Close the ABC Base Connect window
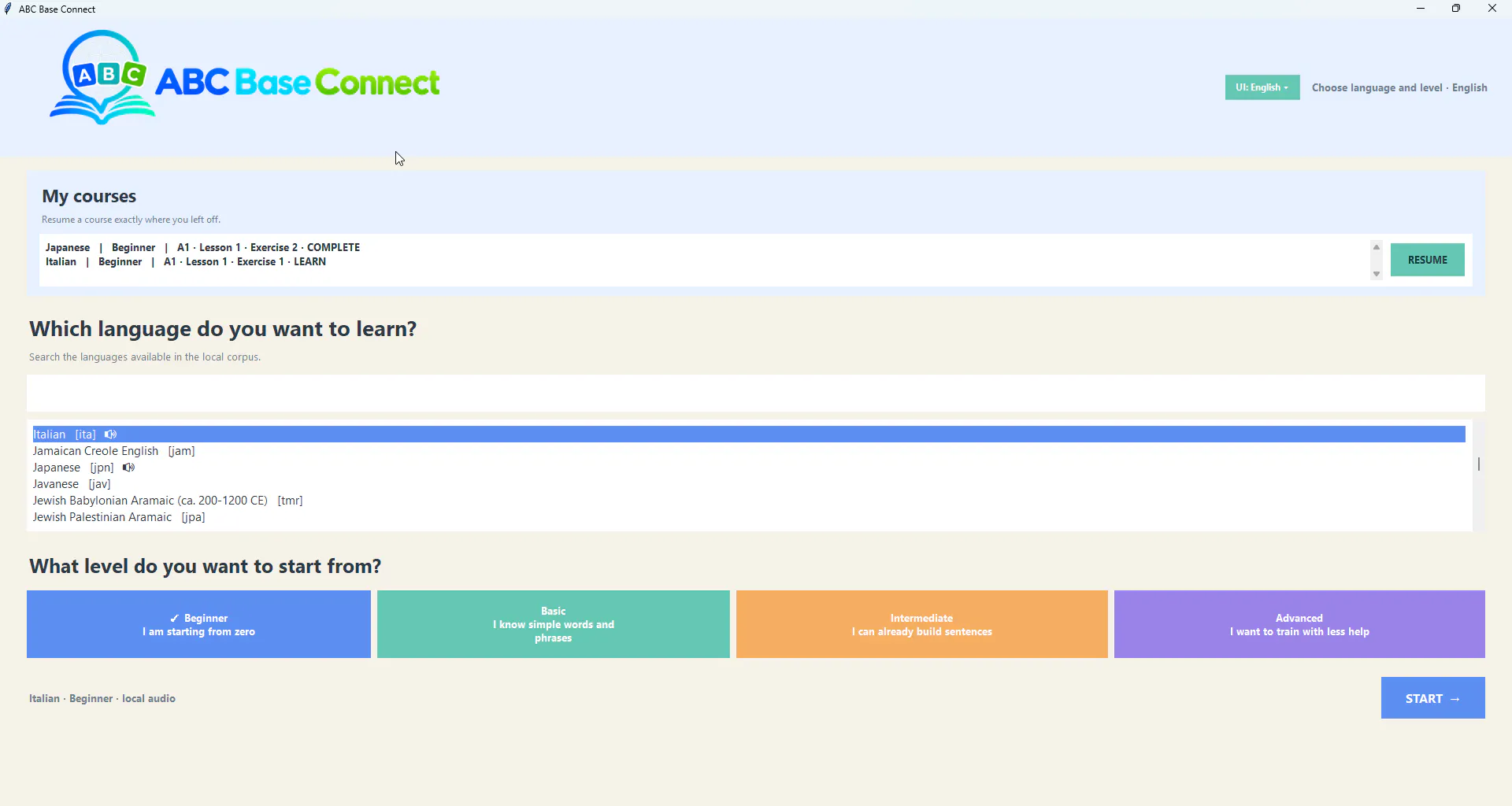Image resolution: width=1512 pixels, height=806 pixels. (1492, 9)
